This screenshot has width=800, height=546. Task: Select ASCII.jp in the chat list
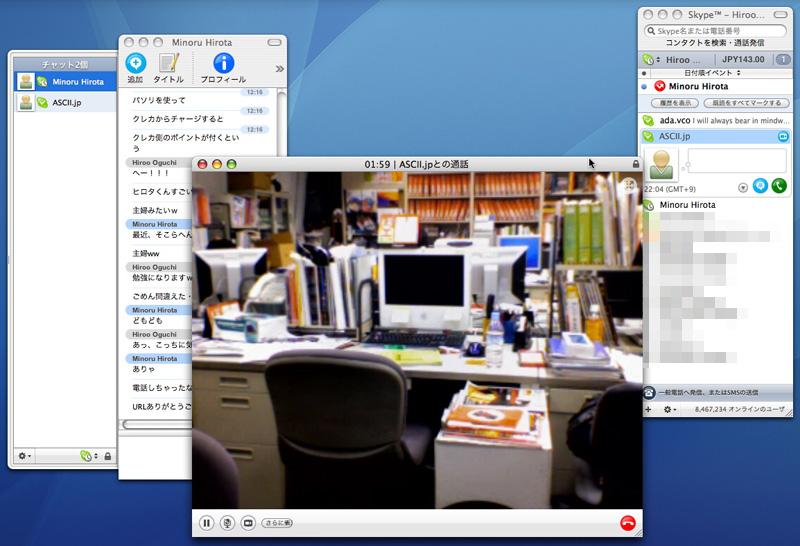pyautogui.click(x=65, y=103)
